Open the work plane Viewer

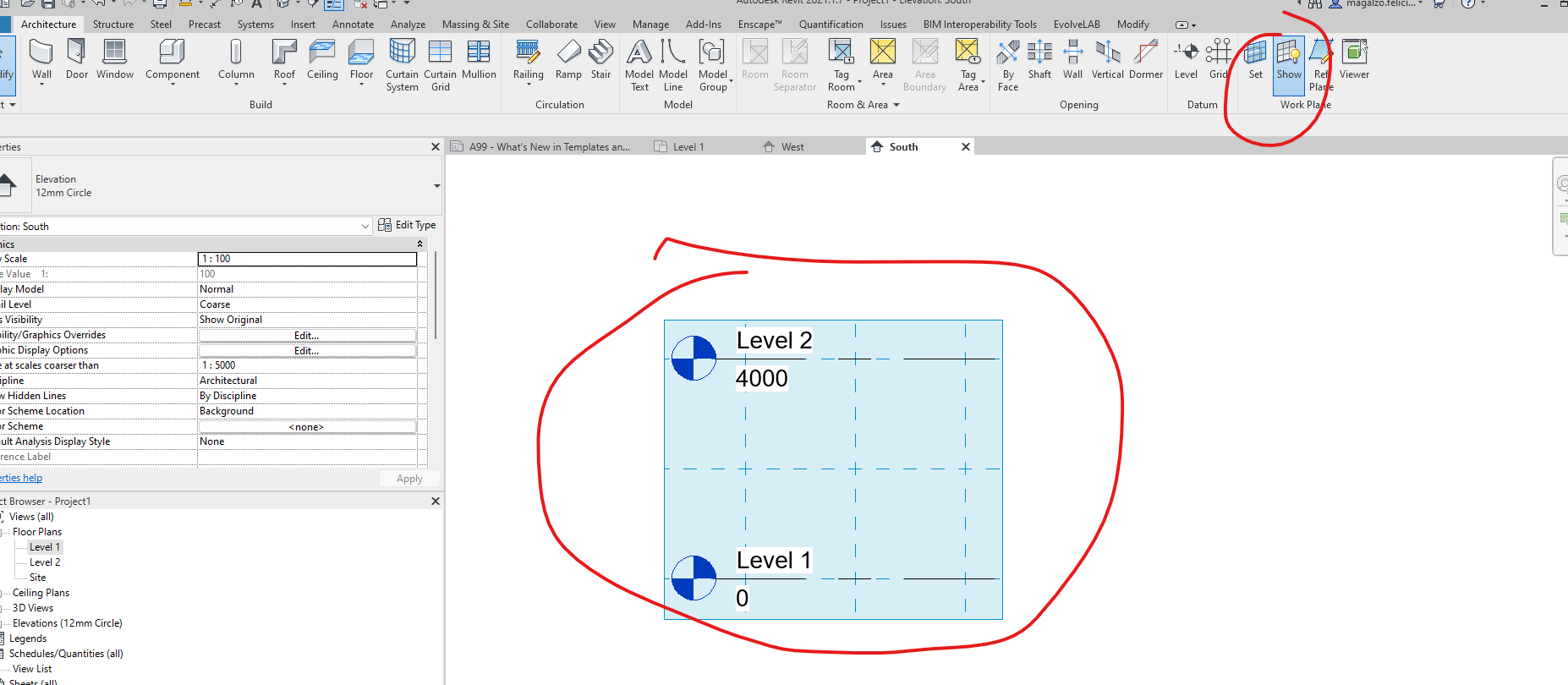(x=1354, y=60)
